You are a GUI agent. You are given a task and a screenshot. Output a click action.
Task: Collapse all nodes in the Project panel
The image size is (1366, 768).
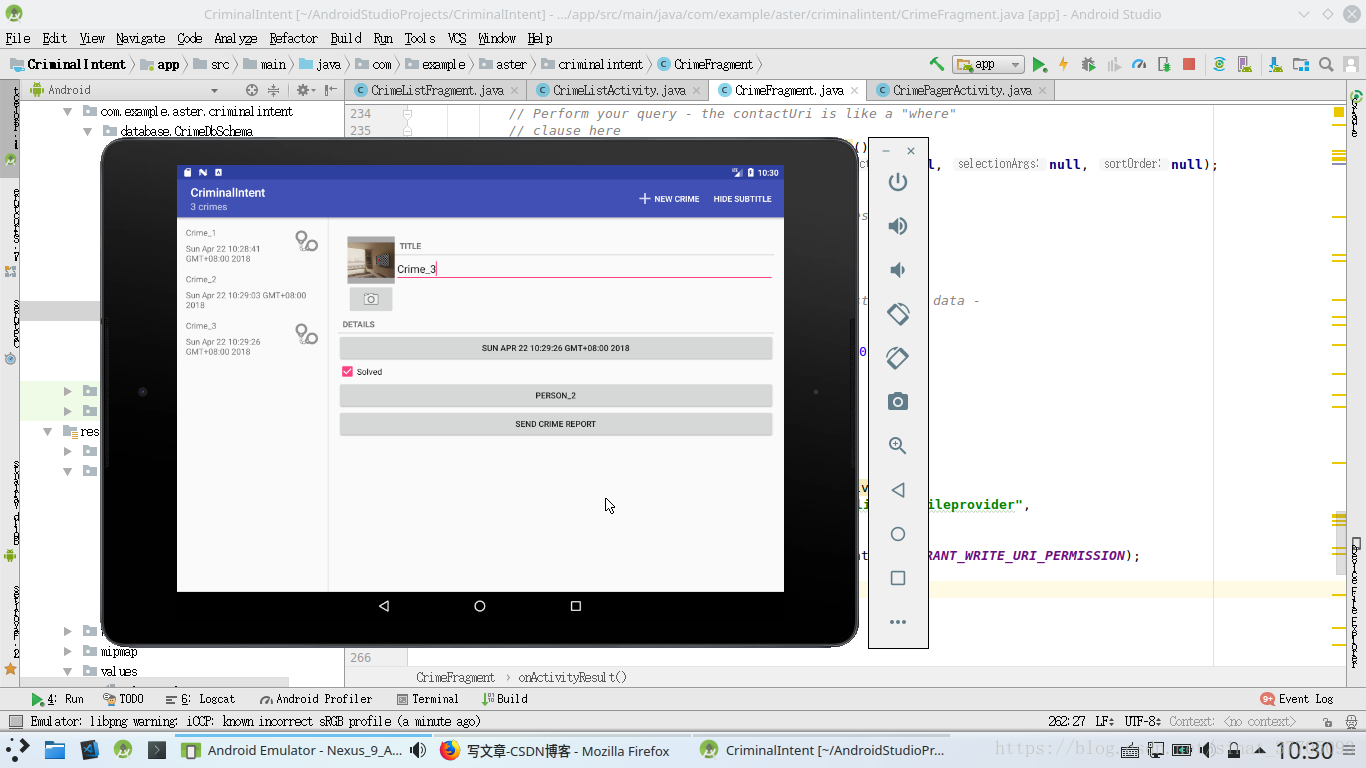tap(273, 90)
